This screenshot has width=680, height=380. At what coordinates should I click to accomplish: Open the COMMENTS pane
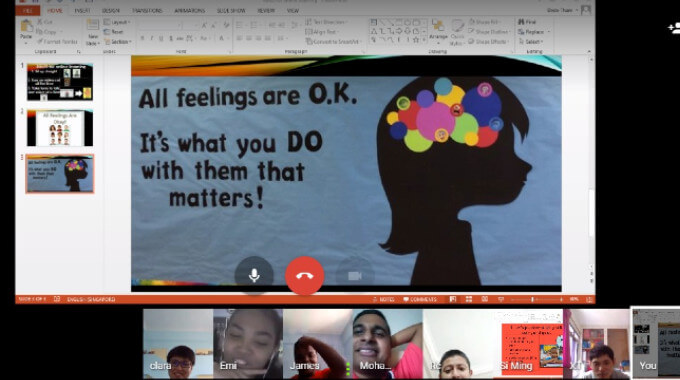[420, 299]
